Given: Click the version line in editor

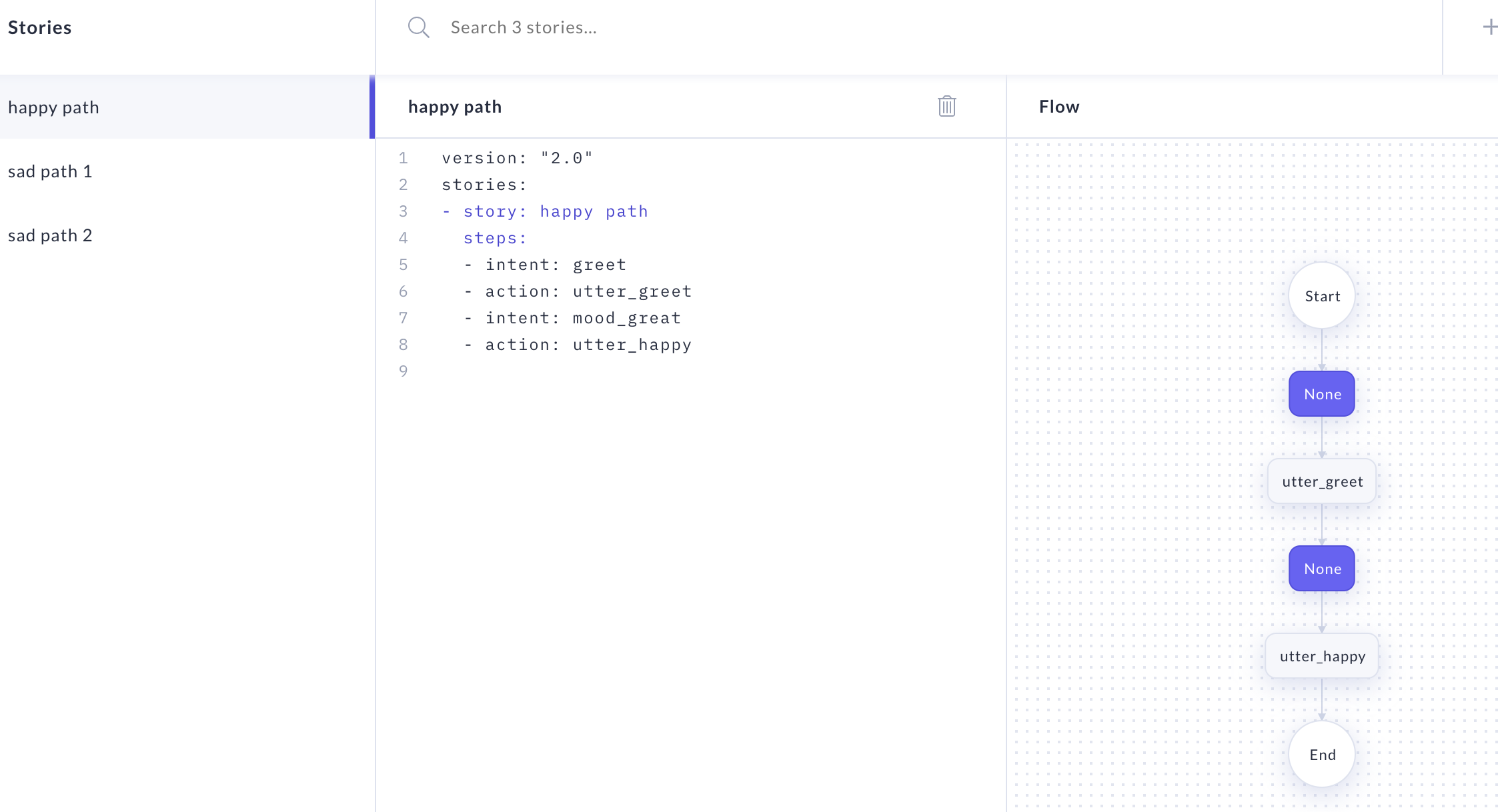Looking at the screenshot, I should pyautogui.click(x=517, y=158).
